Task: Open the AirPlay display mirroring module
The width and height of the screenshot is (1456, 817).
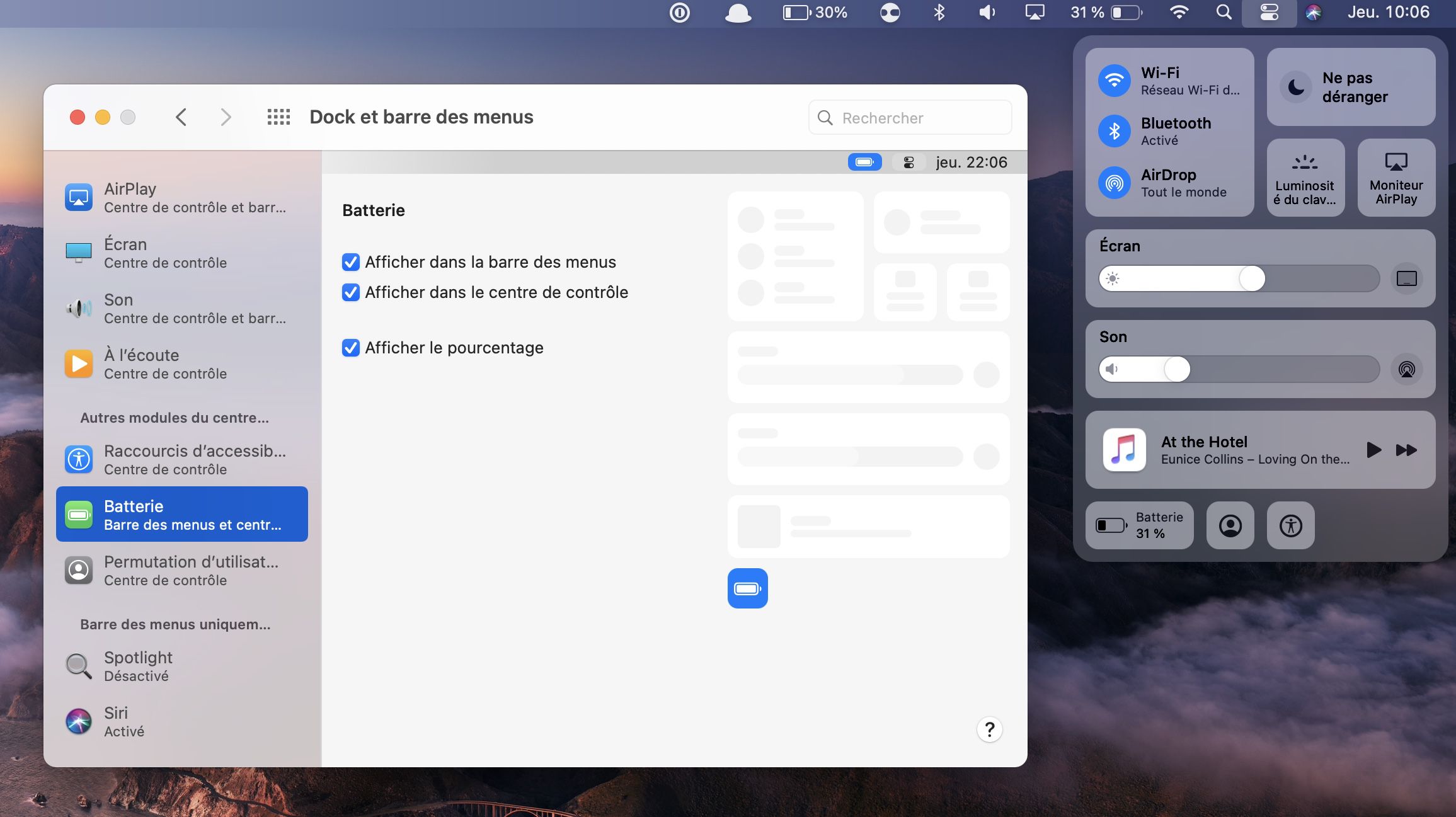Action: pos(1396,178)
